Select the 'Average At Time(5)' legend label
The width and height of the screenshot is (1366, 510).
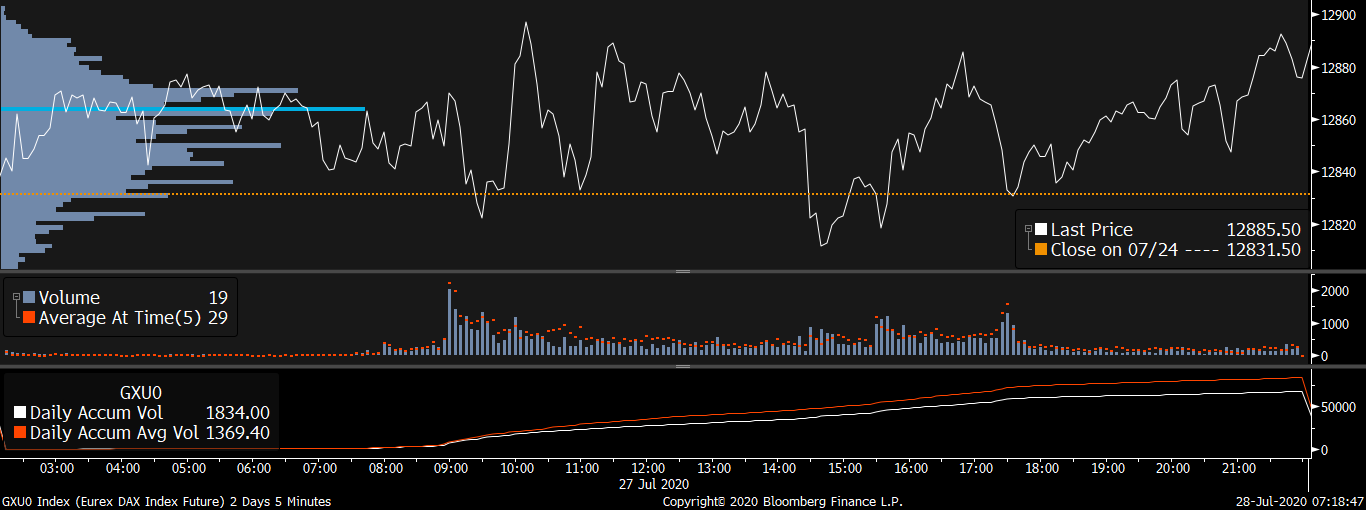point(121,317)
